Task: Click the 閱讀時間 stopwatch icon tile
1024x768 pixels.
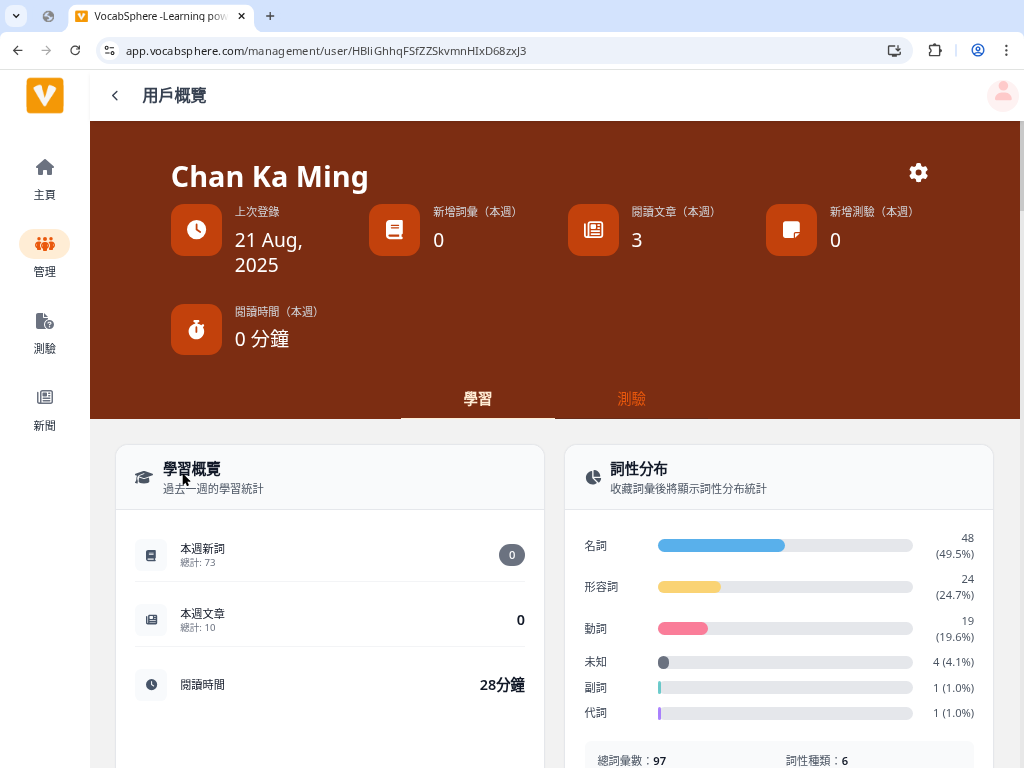Action: [196, 329]
